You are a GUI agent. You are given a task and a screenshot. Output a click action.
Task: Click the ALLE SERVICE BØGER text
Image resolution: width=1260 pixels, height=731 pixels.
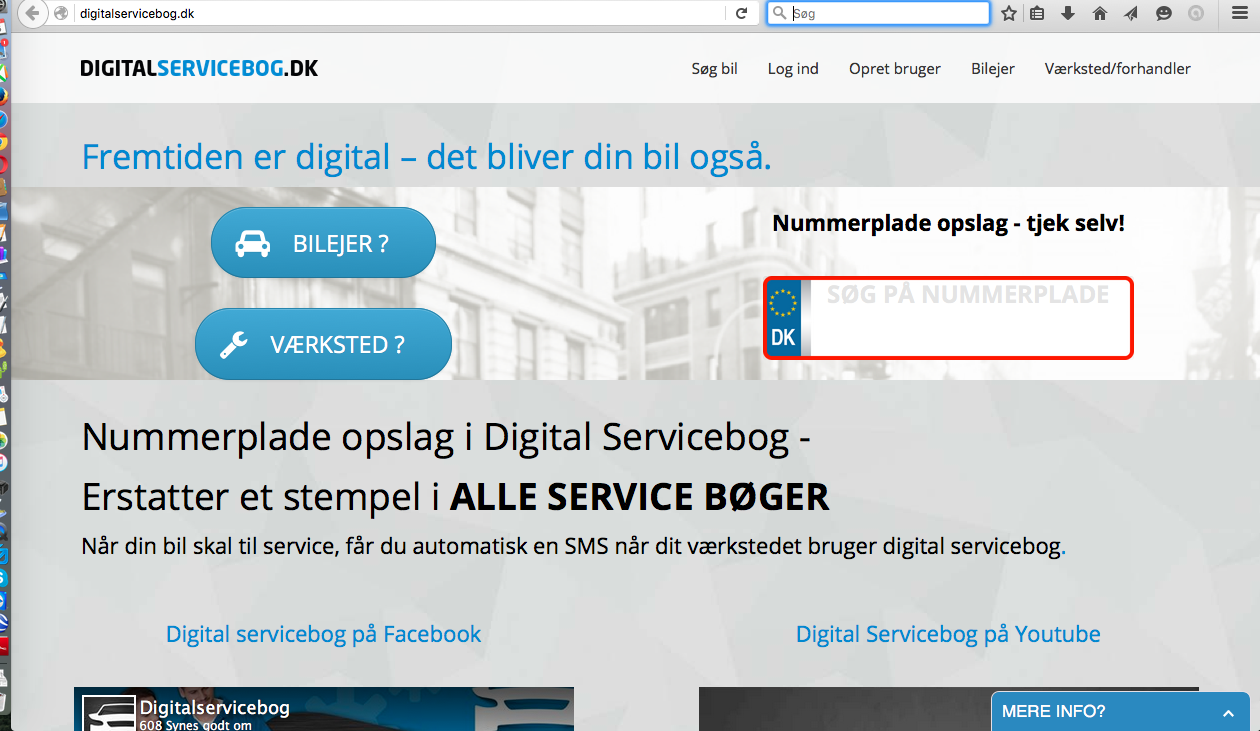point(639,497)
